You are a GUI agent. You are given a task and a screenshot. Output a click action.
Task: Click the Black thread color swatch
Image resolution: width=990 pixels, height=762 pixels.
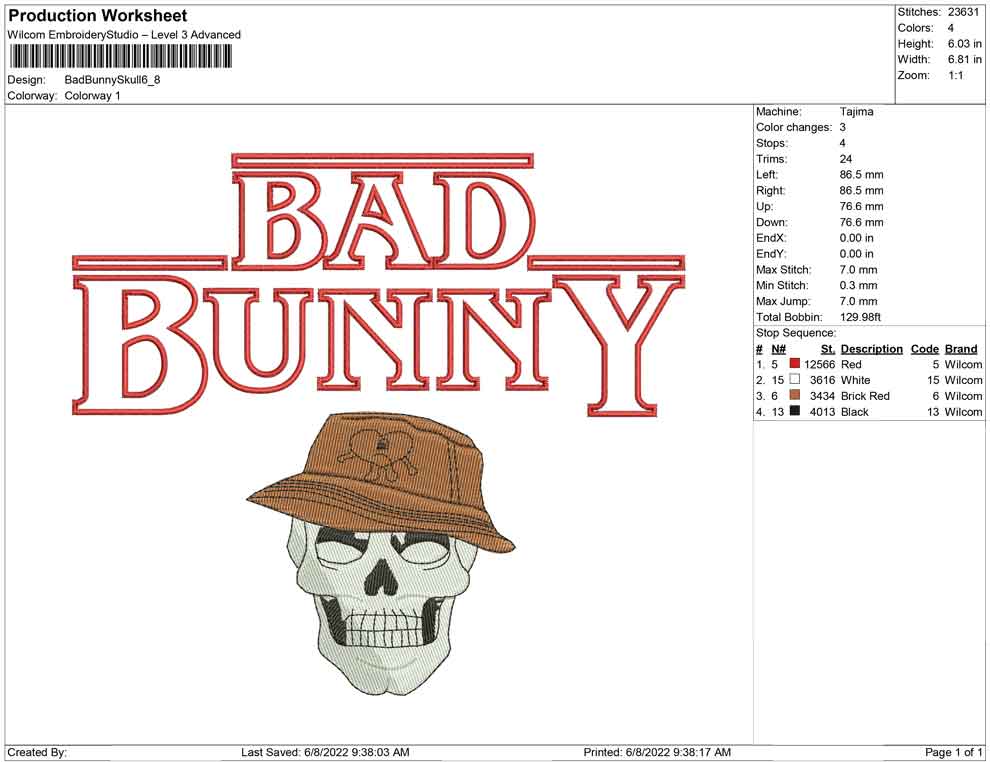pos(794,411)
